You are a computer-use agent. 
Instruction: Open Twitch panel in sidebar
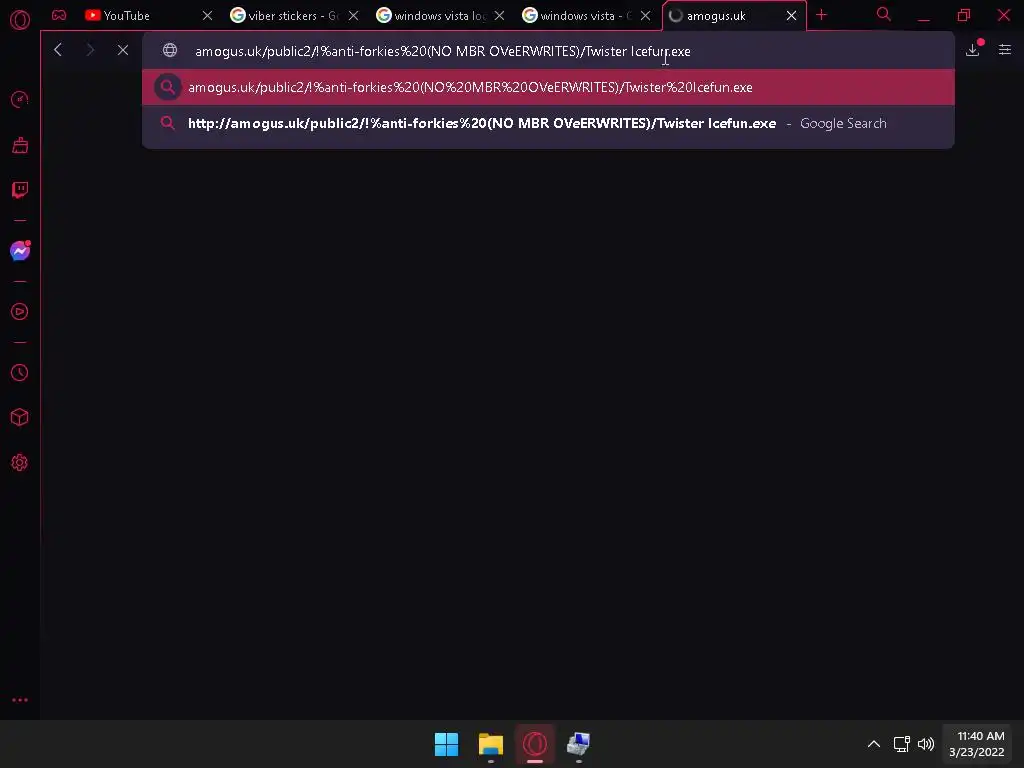click(20, 190)
